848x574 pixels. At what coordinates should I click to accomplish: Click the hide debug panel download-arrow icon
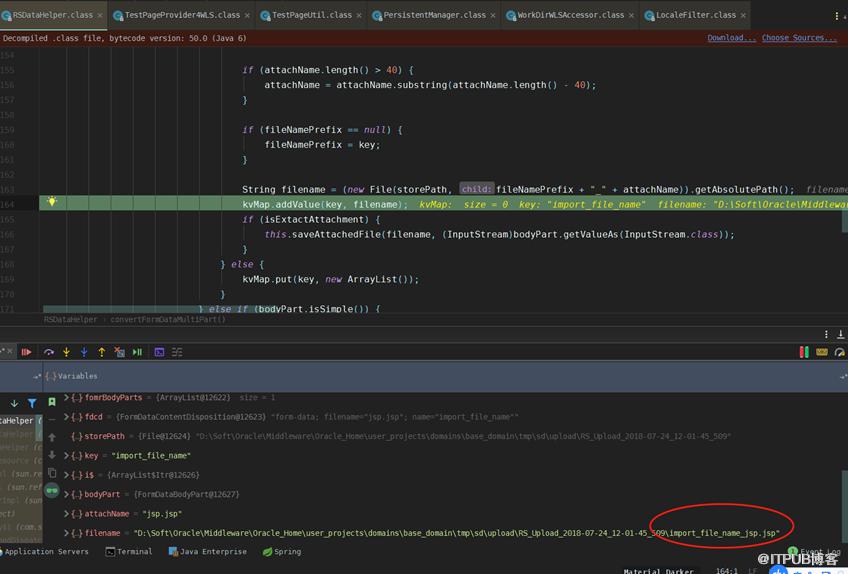[x=840, y=334]
